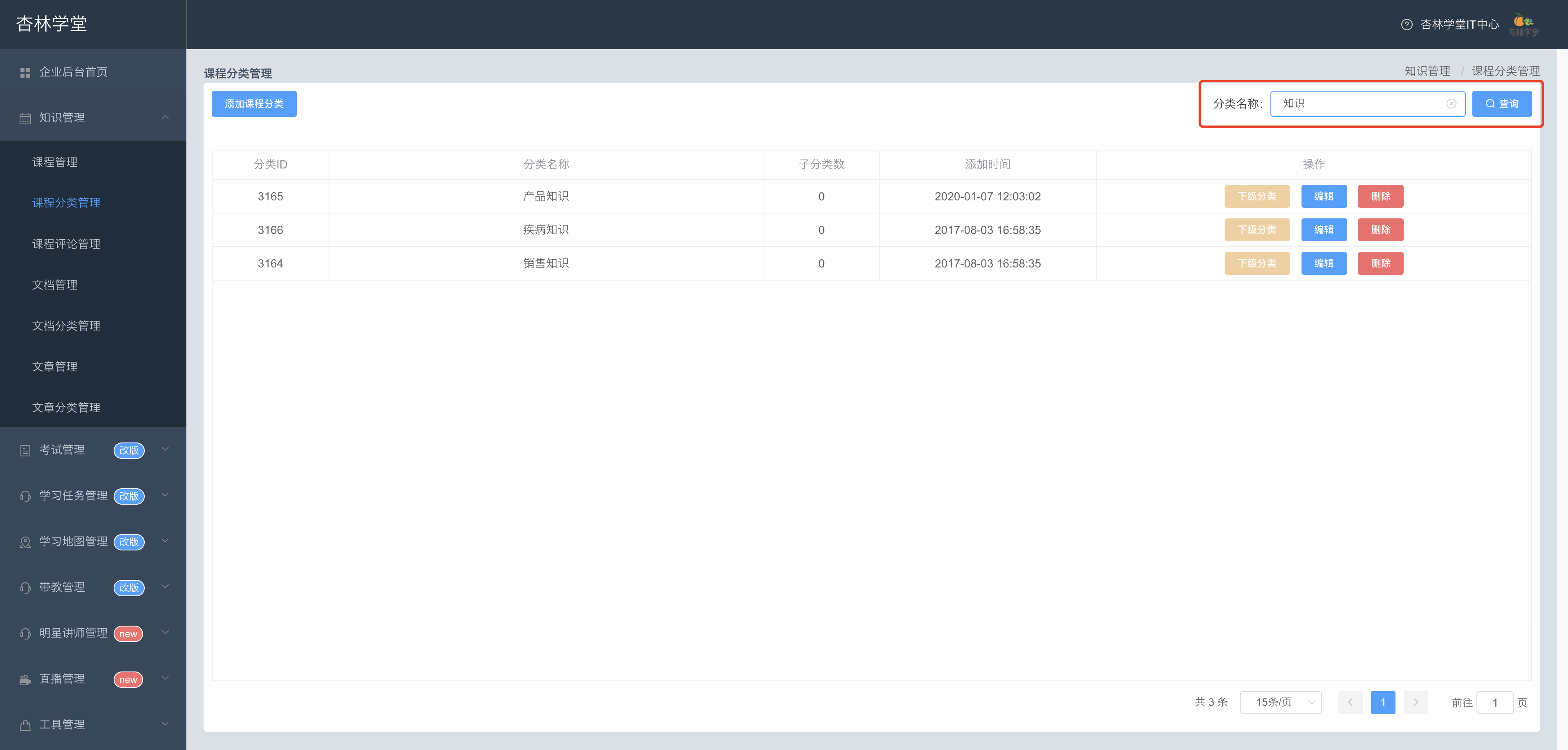Delete the 销售知识 category row
The height and width of the screenshot is (750, 1568).
pos(1380,264)
